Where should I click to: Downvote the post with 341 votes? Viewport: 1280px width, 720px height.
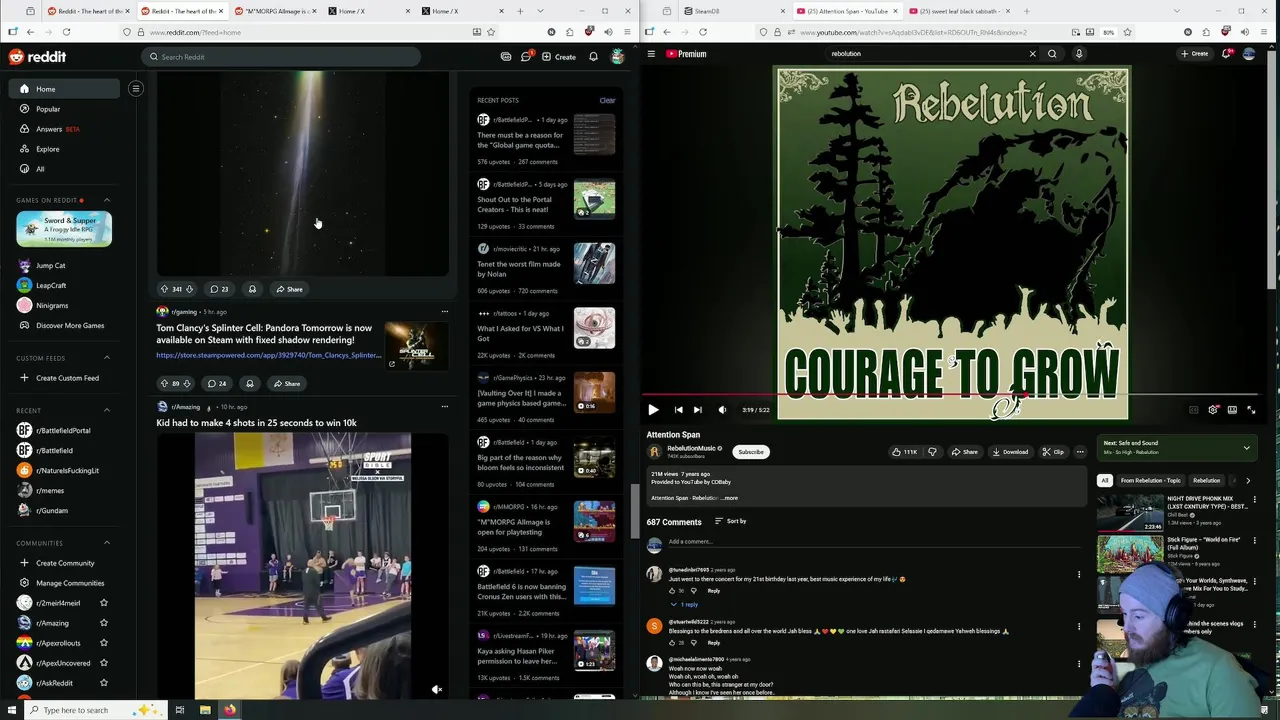coord(189,289)
